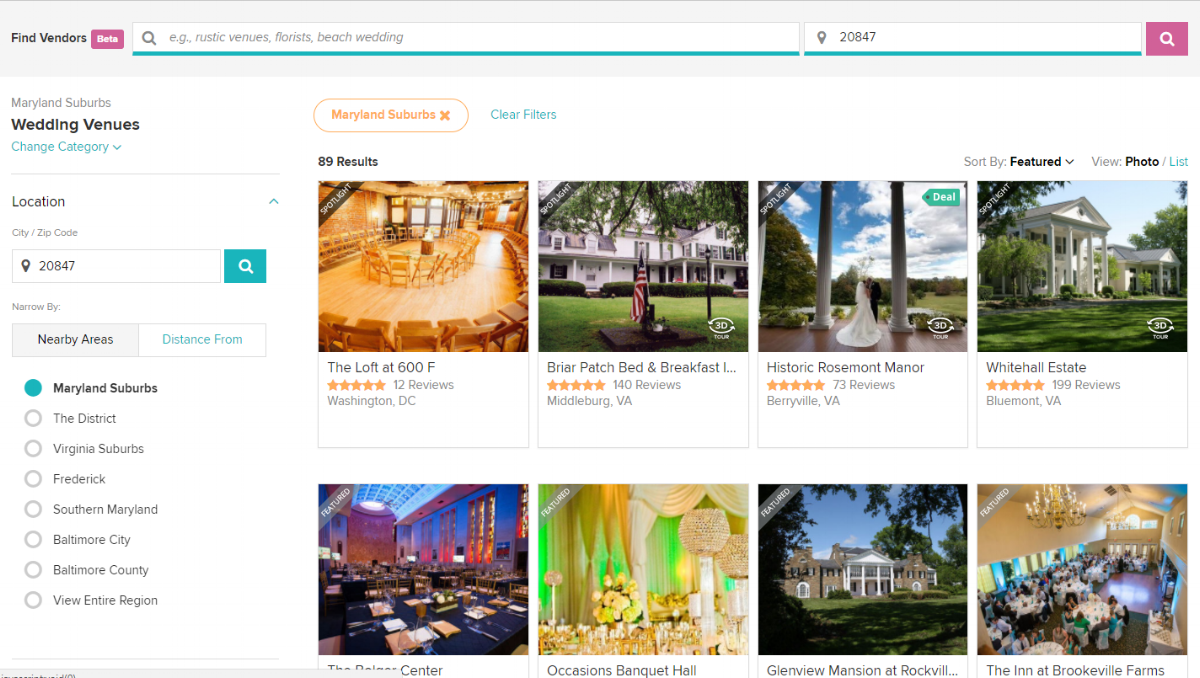This screenshot has width=1200, height=678.
Task: Open Whitehall Estate photo
Action: coord(1082,266)
